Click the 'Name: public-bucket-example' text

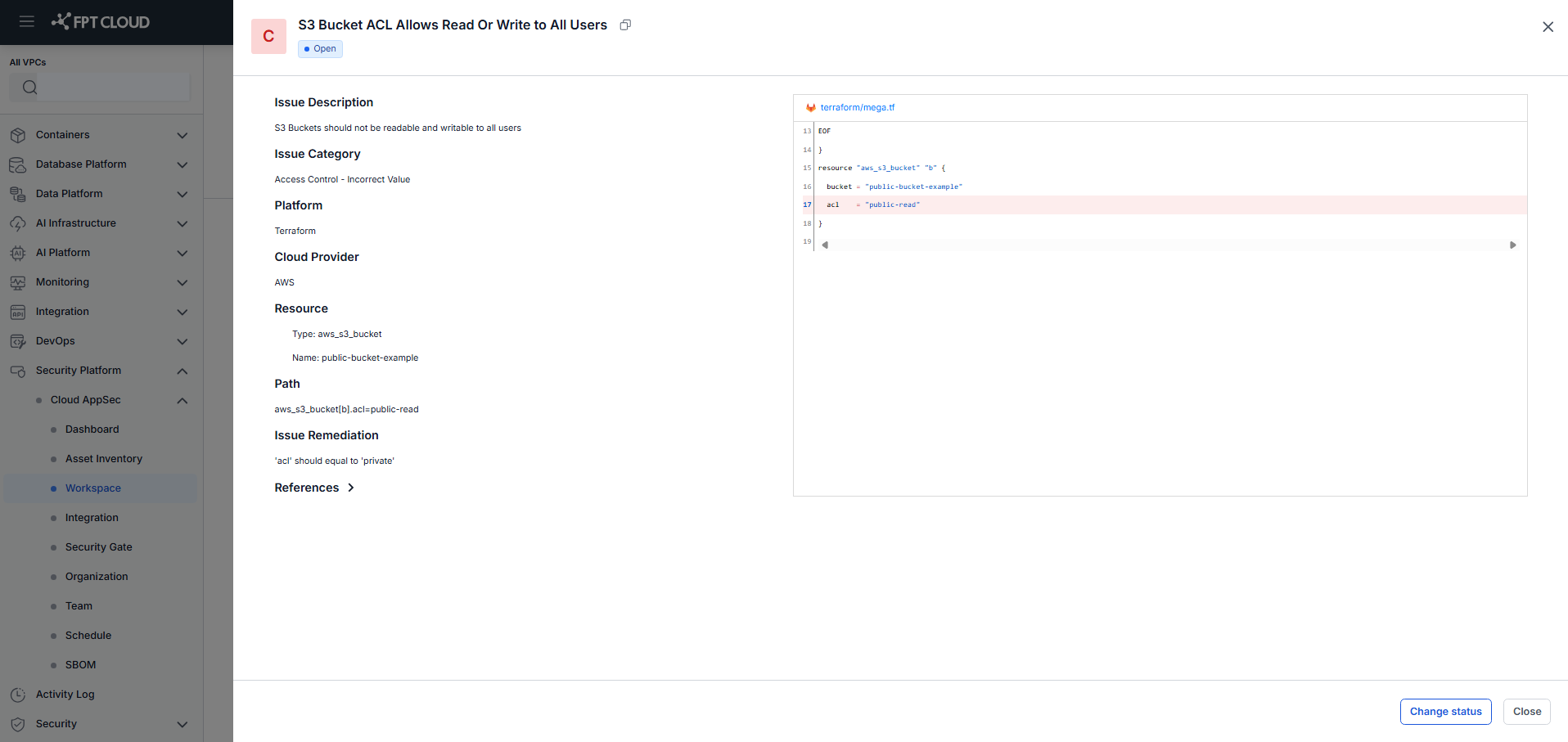(x=355, y=358)
